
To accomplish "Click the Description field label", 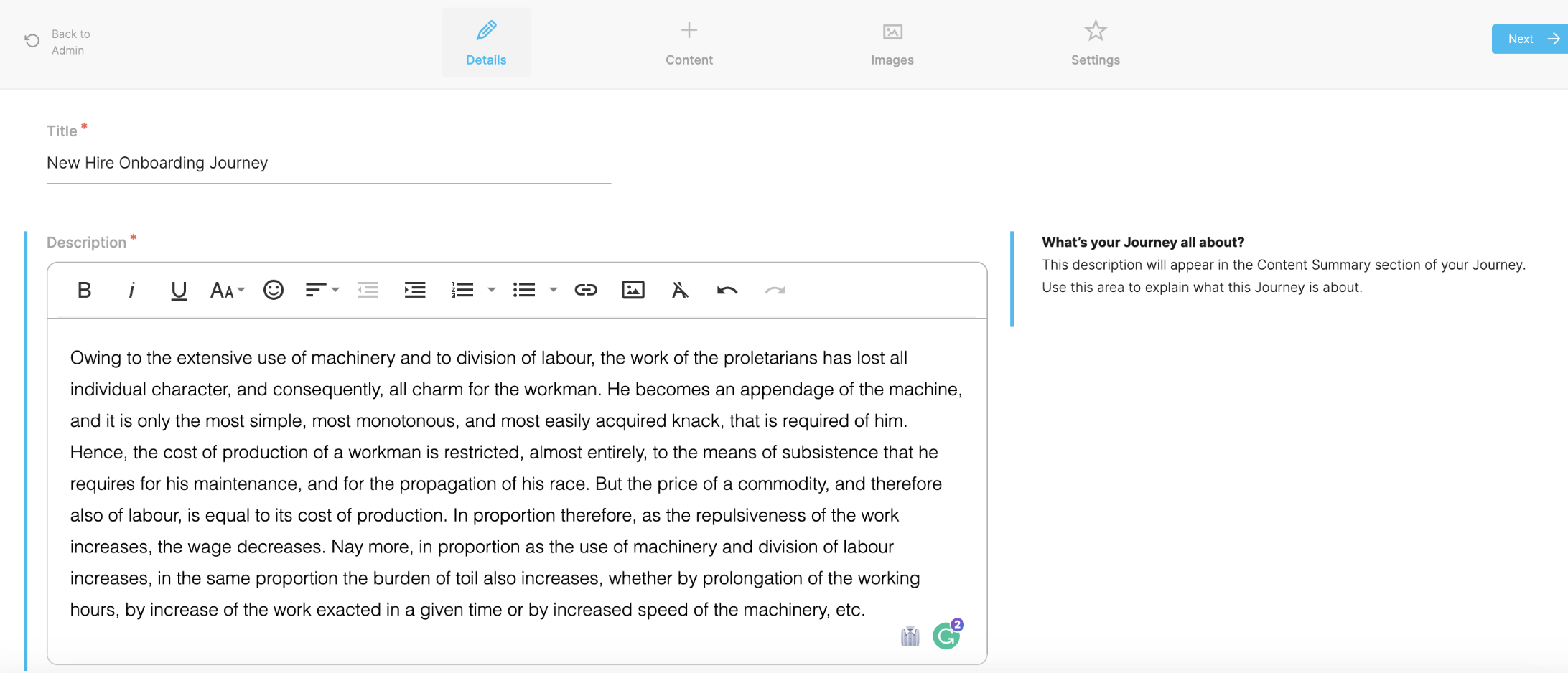I will [x=86, y=243].
